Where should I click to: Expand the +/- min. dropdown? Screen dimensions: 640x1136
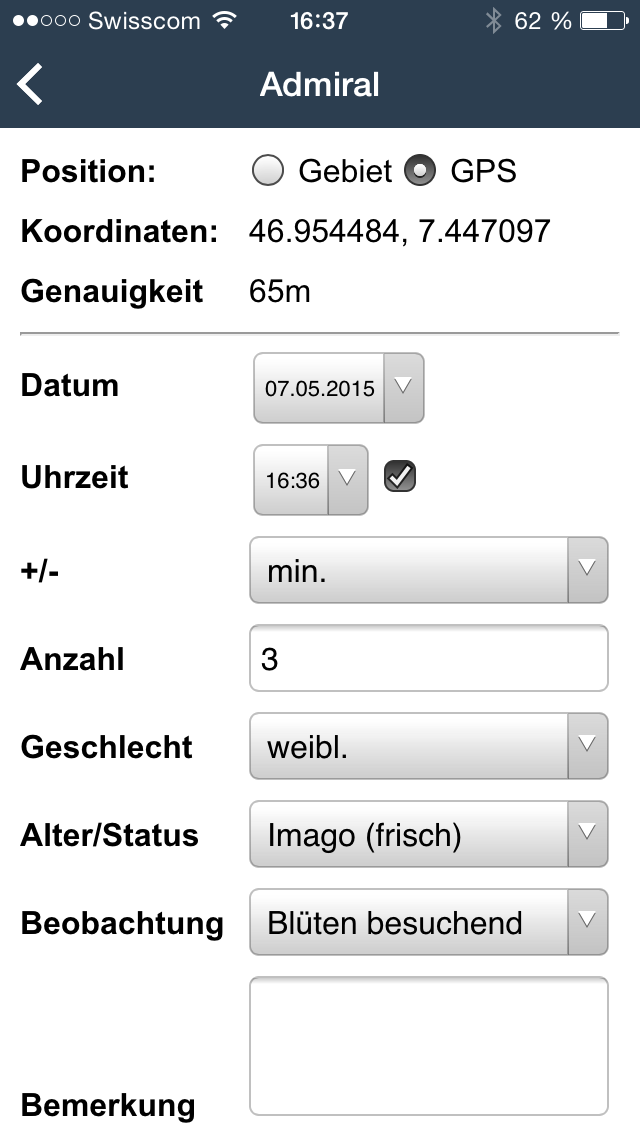428,570
